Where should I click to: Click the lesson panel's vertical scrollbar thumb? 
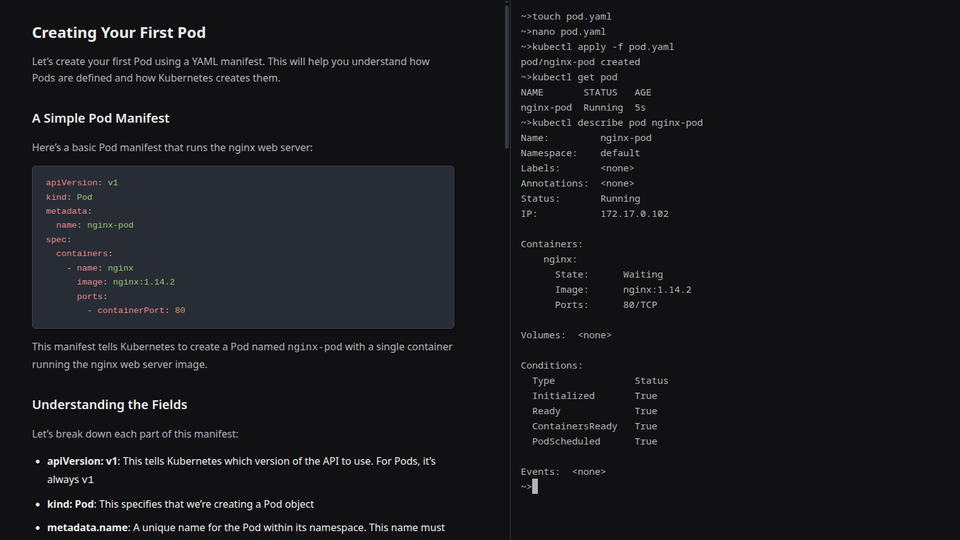[x=504, y=75]
